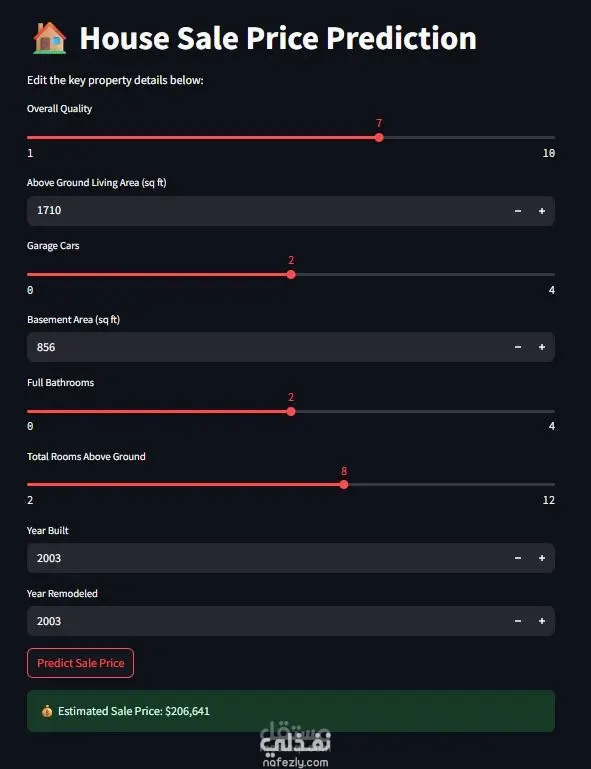
Task: Click the Total Rooms Above Ground slider handle
Action: point(344,485)
